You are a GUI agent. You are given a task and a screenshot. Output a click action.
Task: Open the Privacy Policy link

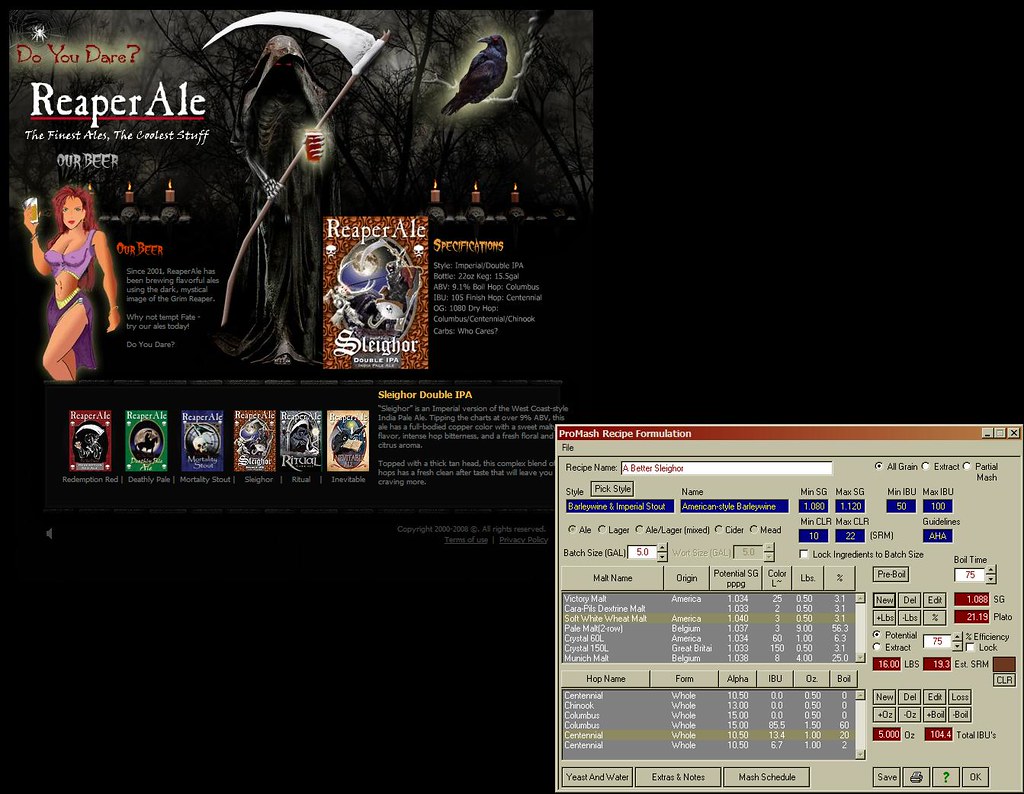pyautogui.click(x=523, y=540)
